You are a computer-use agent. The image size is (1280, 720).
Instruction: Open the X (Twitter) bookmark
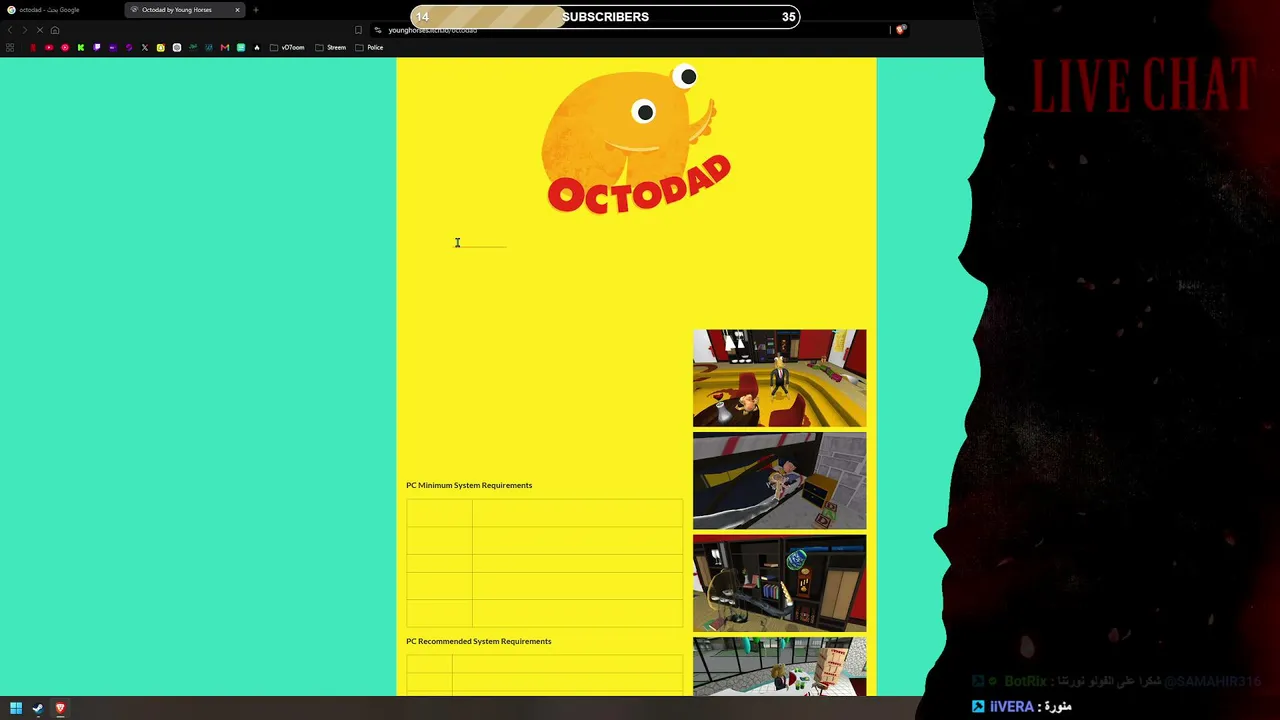[145, 47]
